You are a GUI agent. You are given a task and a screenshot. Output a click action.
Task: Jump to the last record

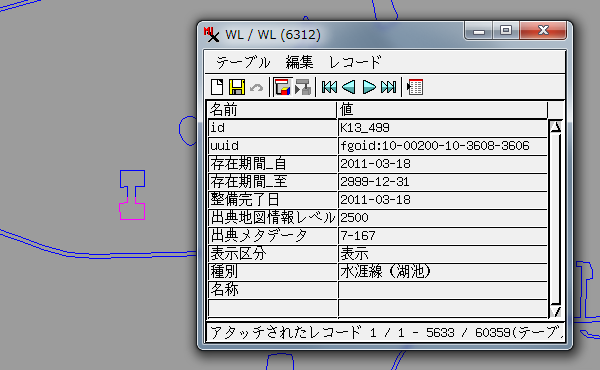(388, 87)
